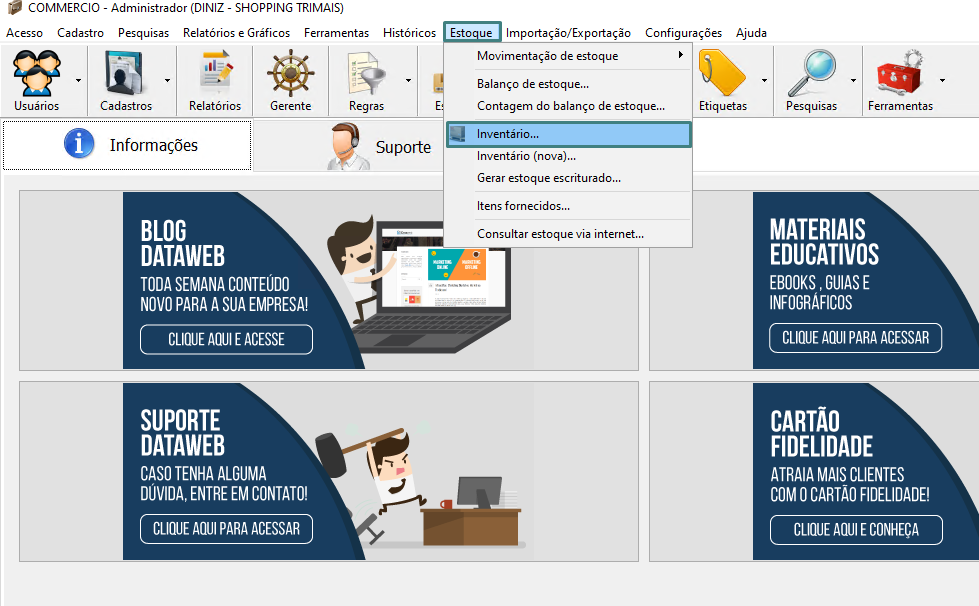Switch to the Suporte tab
This screenshot has height=606, width=979.
tap(380, 147)
